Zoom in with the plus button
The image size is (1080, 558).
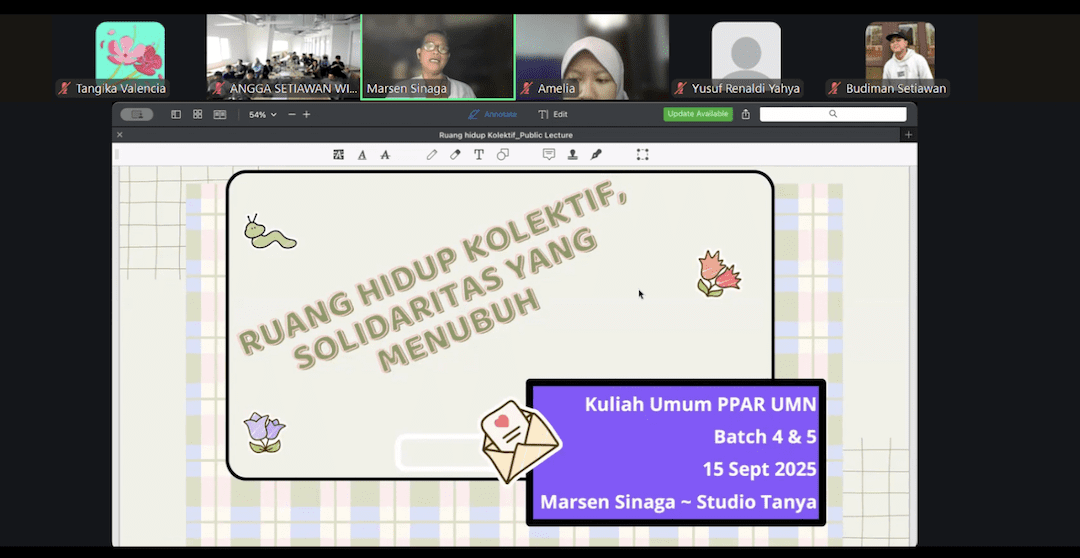coord(307,115)
